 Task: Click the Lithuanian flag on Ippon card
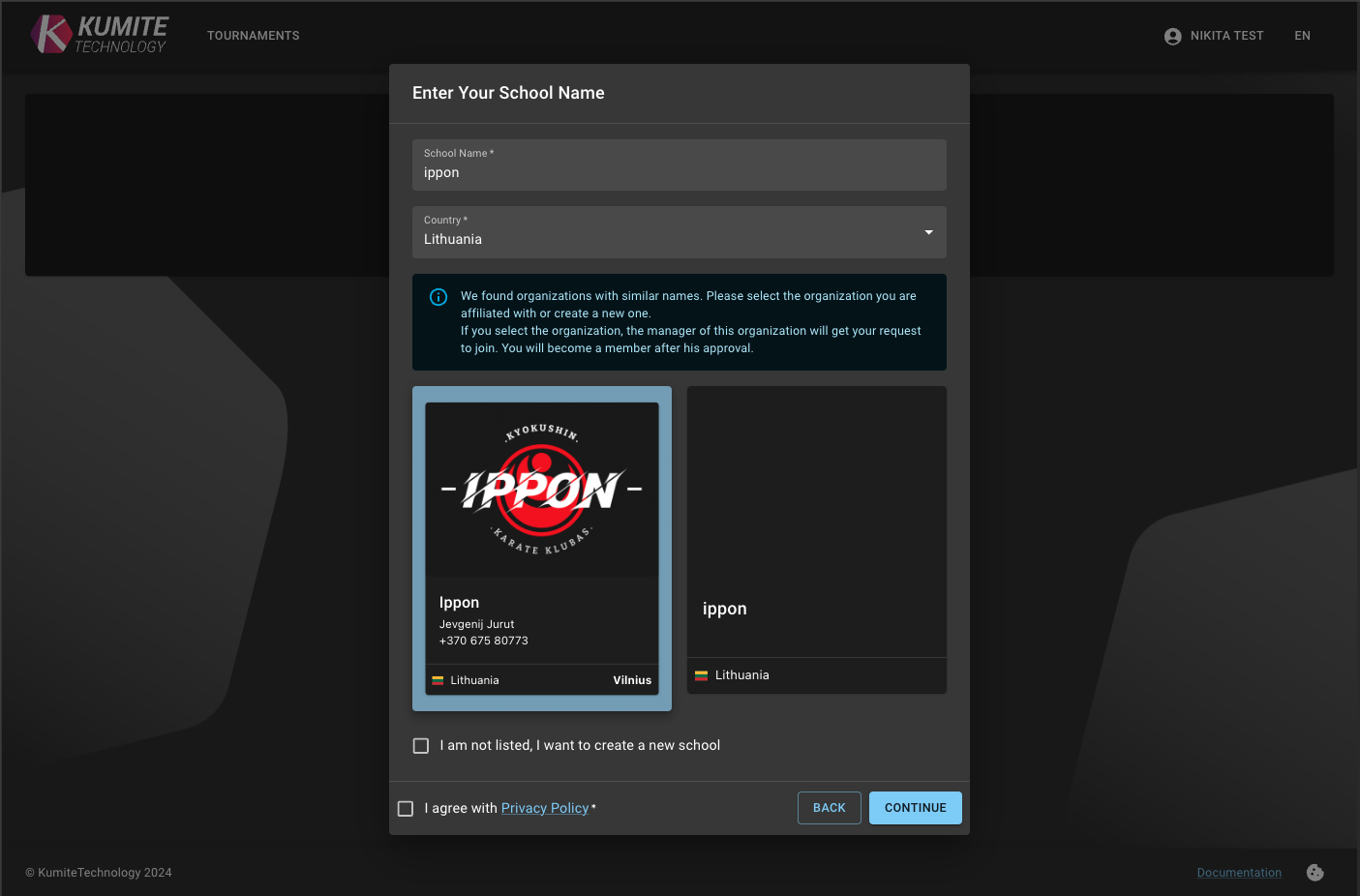coord(438,680)
